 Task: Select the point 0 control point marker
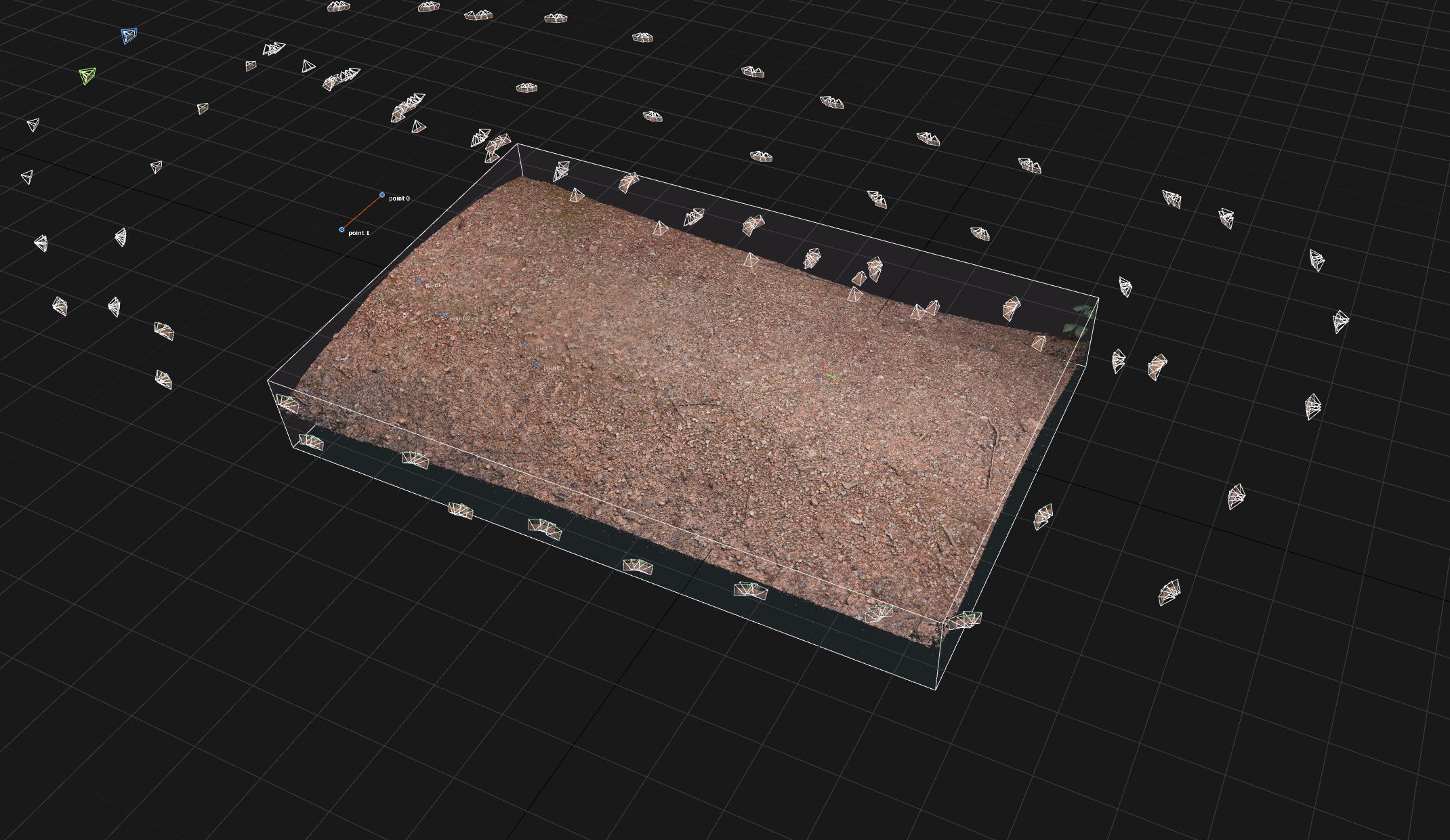pos(382,195)
